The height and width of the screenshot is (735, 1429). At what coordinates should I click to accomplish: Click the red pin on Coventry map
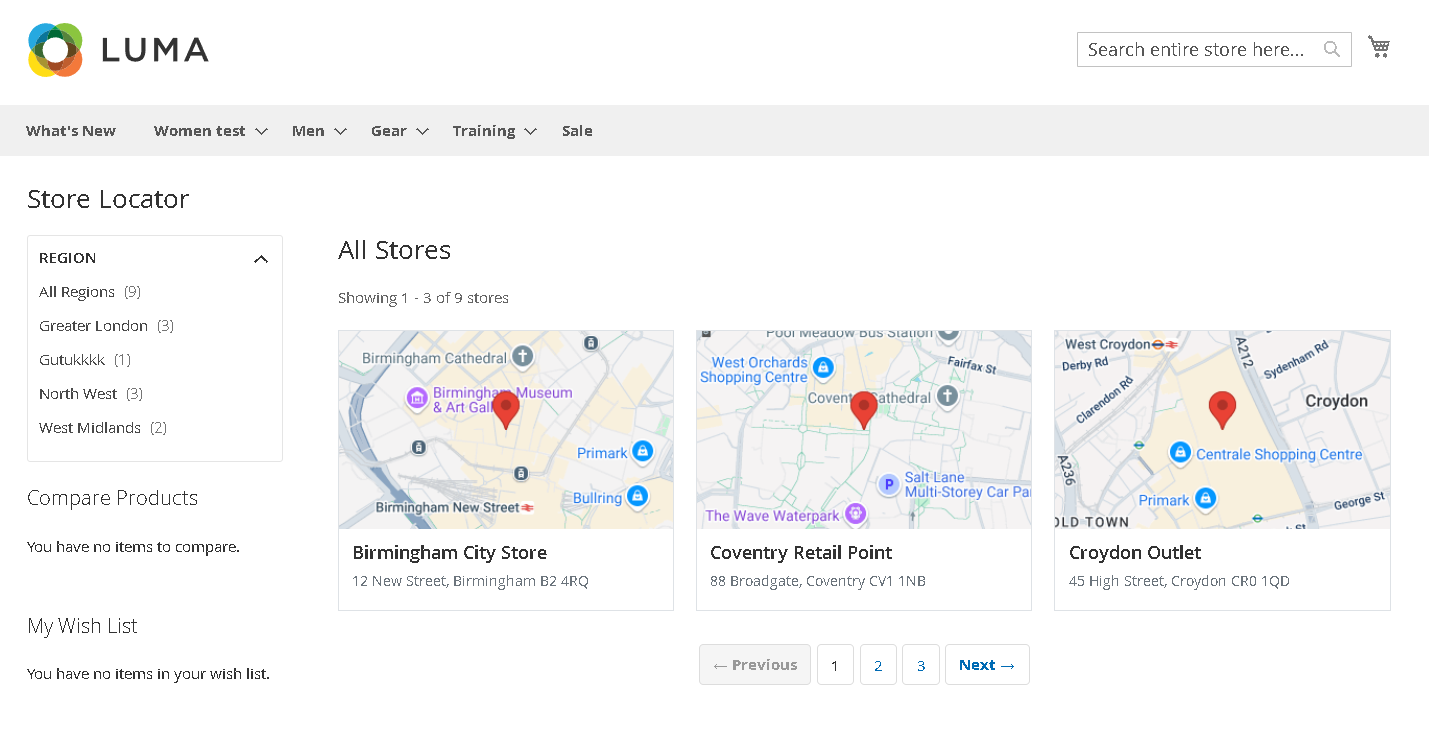click(864, 409)
